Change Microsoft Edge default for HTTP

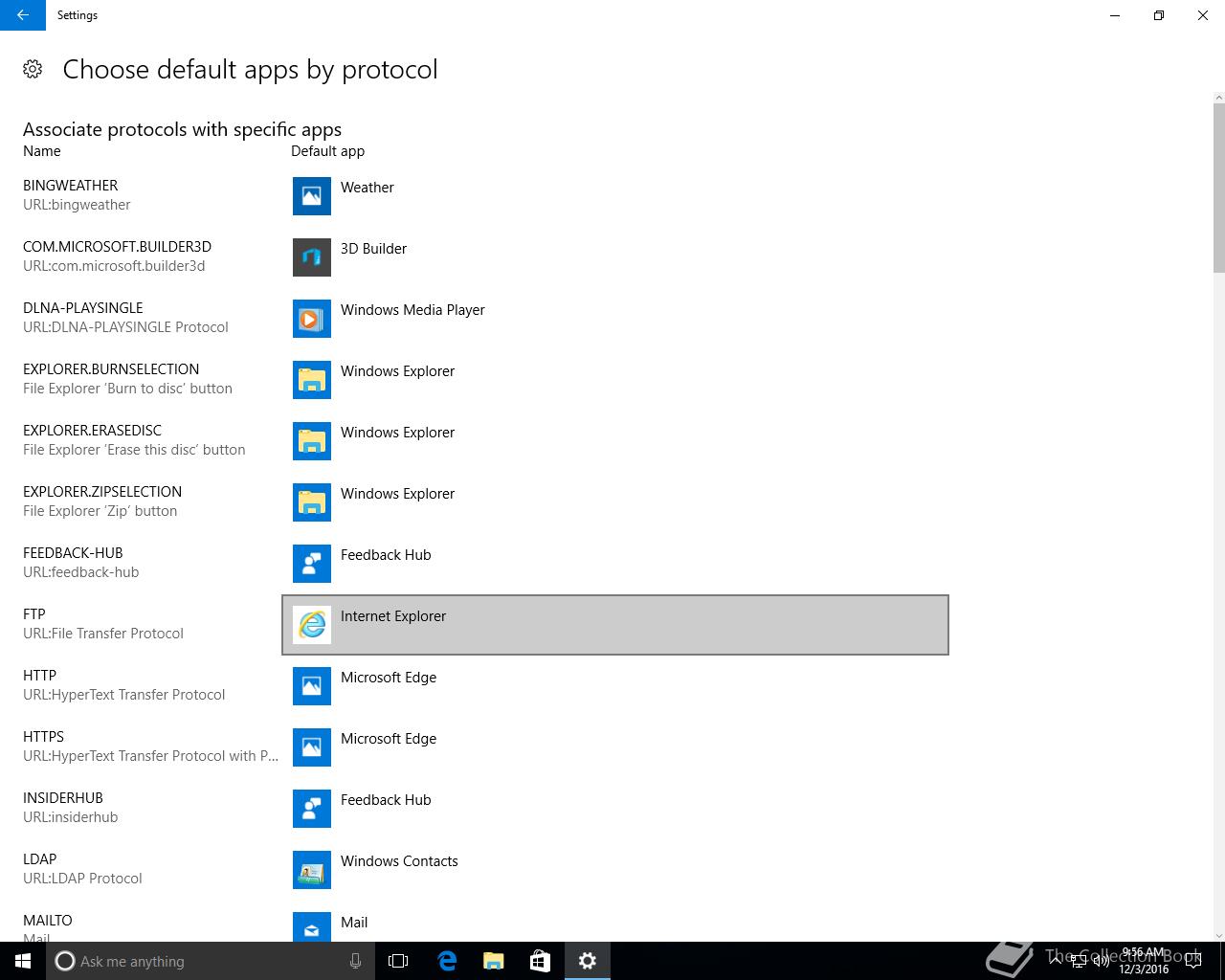(615, 686)
